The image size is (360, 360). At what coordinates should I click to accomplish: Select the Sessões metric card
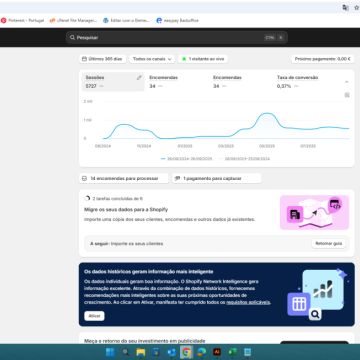pyautogui.click(x=113, y=82)
